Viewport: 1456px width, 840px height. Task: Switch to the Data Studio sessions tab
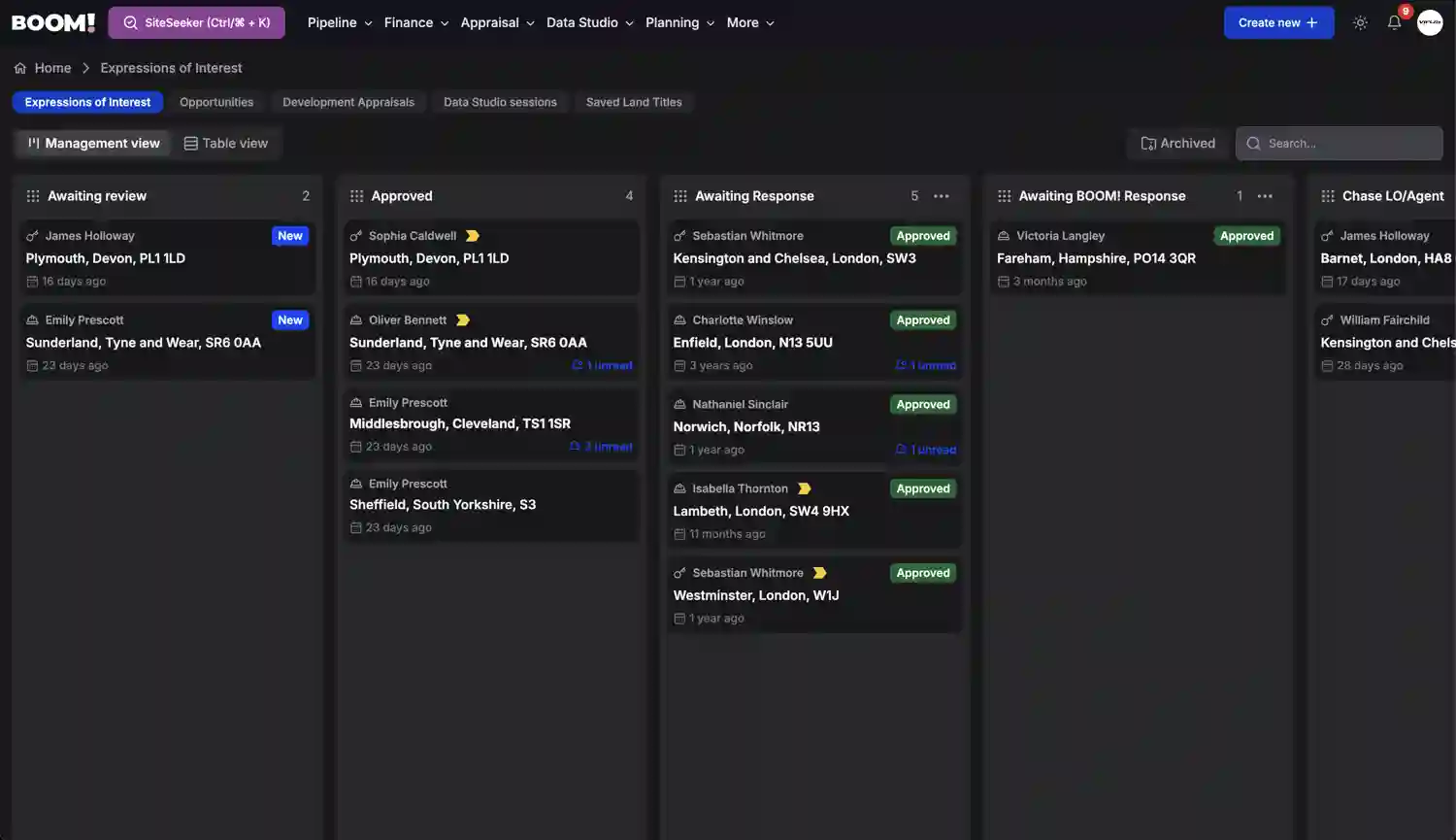click(500, 102)
